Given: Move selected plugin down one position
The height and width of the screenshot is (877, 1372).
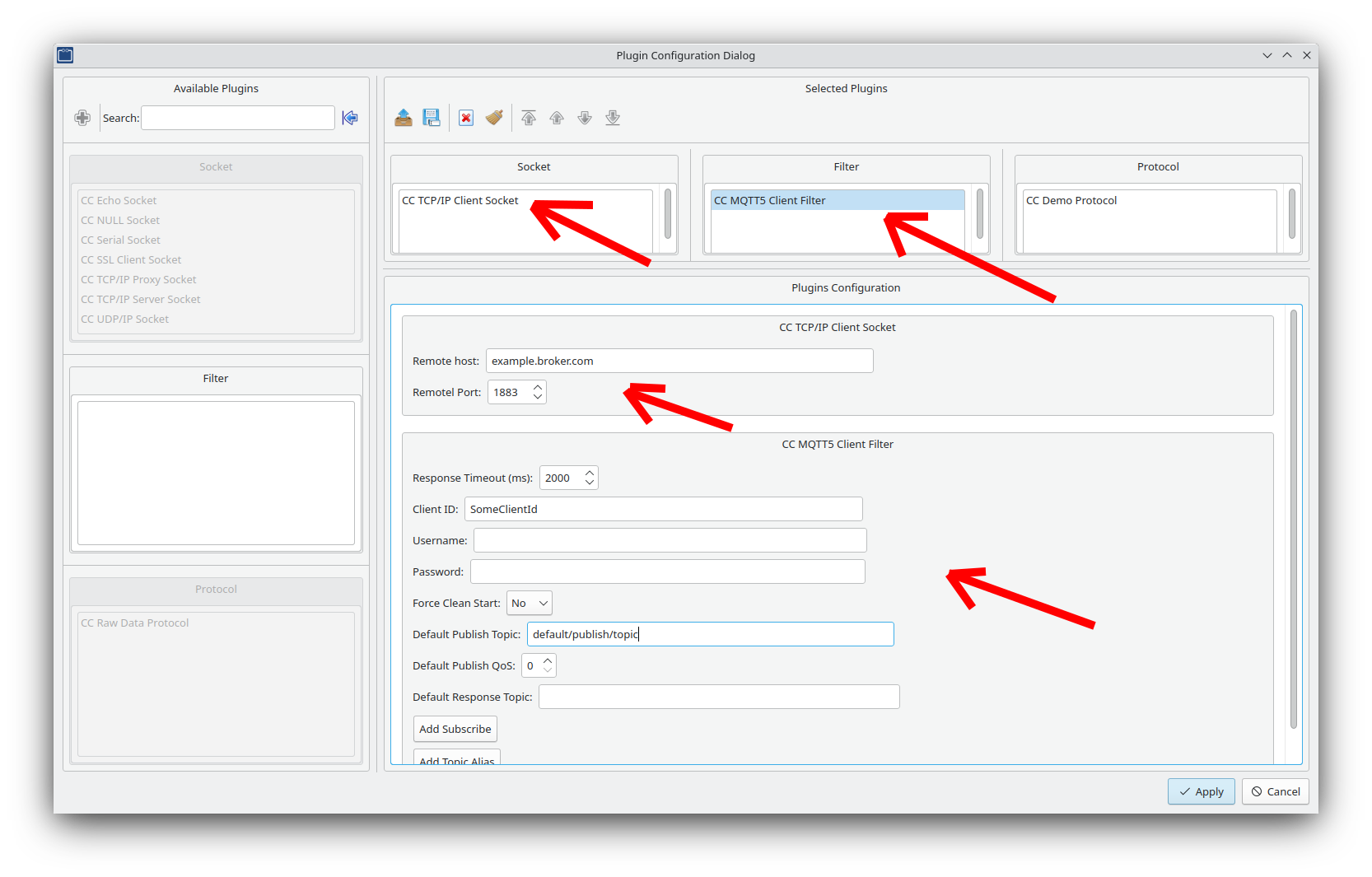Looking at the screenshot, I should tap(585, 118).
